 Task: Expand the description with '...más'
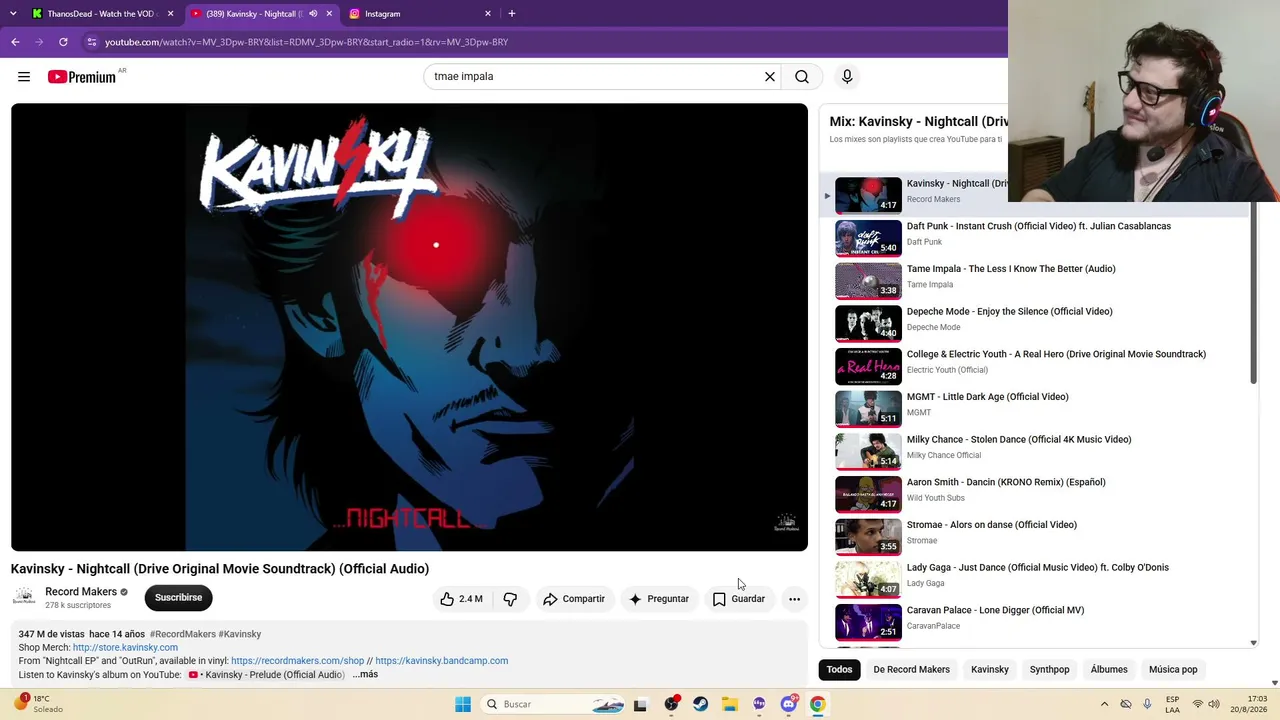click(x=365, y=675)
